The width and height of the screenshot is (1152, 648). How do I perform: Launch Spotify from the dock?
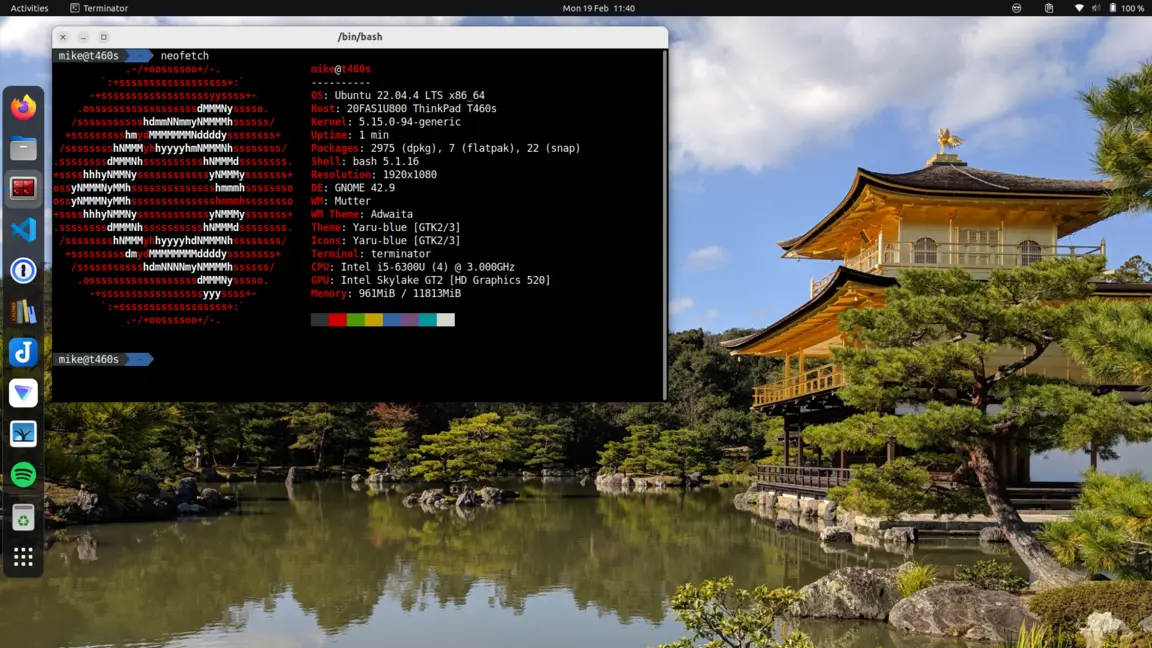click(x=23, y=474)
